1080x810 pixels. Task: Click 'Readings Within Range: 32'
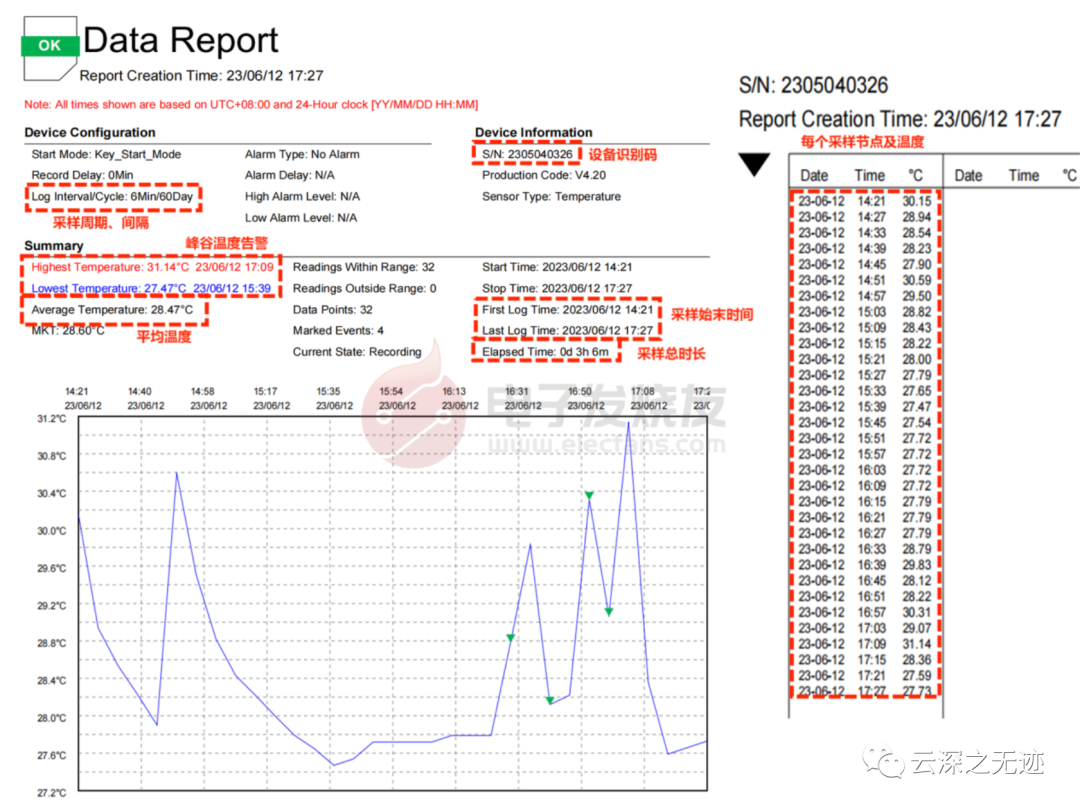pos(364,267)
